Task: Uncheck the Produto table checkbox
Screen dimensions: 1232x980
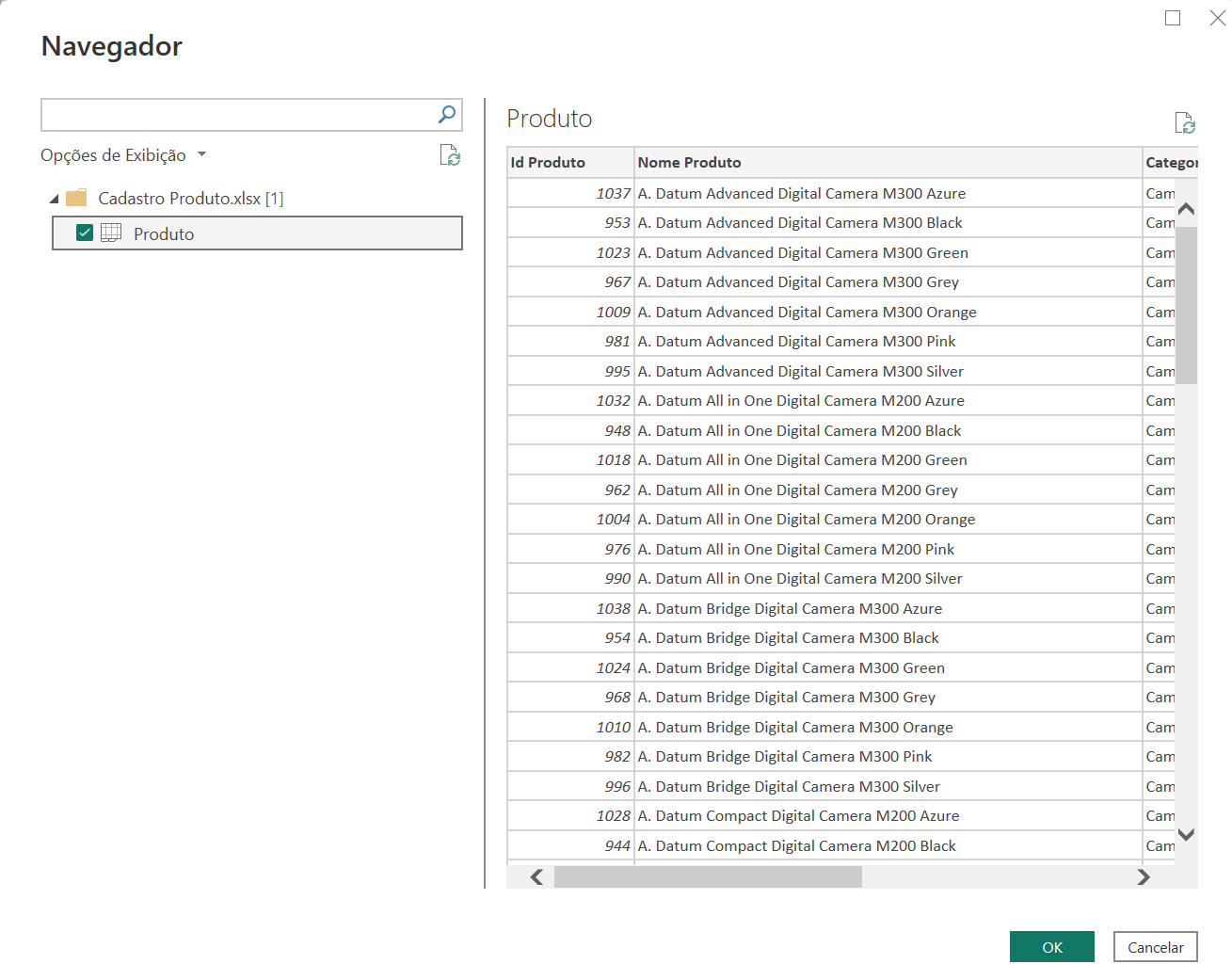Action: coord(85,233)
